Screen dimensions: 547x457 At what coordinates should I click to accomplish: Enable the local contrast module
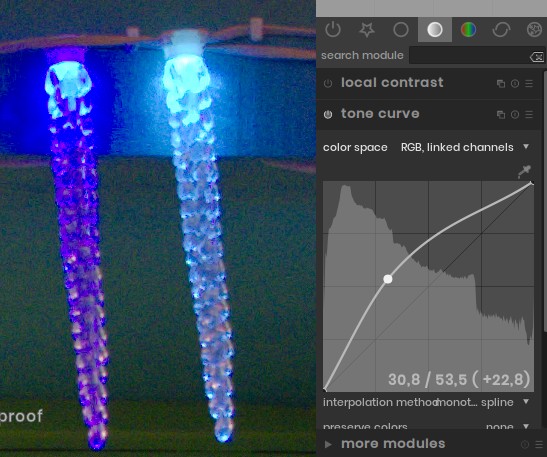pyautogui.click(x=328, y=83)
